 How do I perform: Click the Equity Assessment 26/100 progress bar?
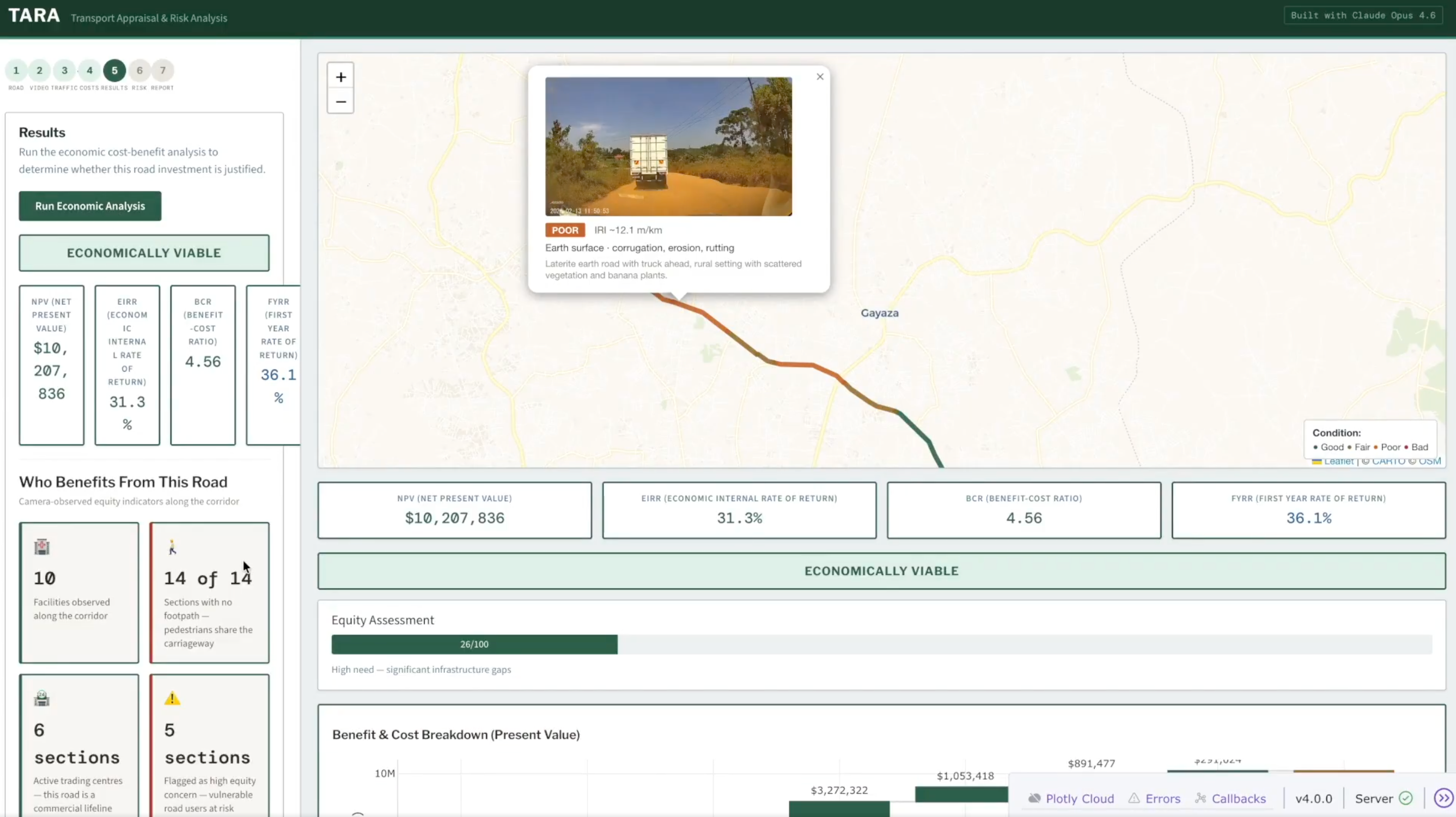coord(474,644)
